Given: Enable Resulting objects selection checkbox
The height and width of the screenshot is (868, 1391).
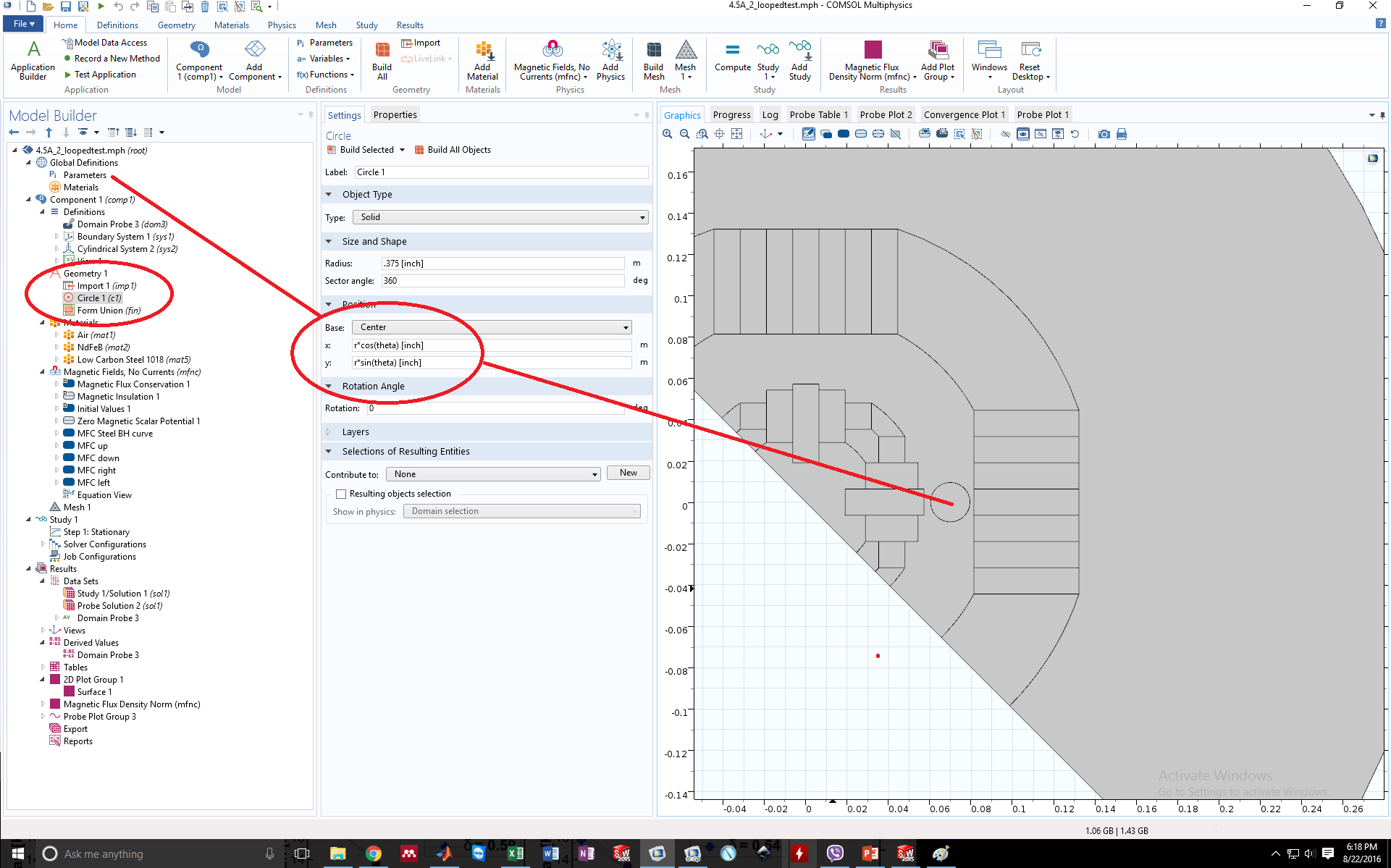Looking at the screenshot, I should click(x=341, y=494).
